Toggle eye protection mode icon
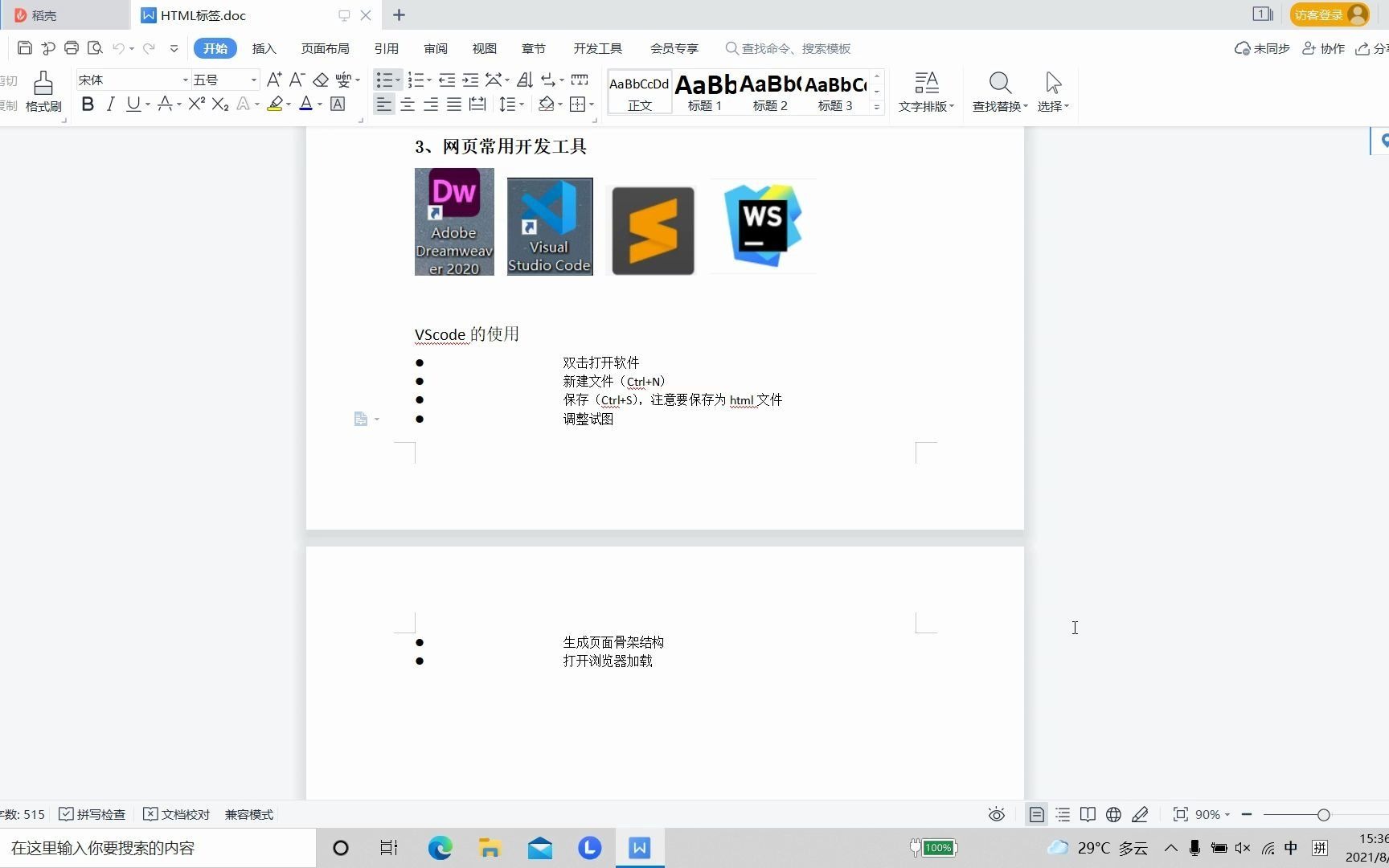Image resolution: width=1389 pixels, height=868 pixels. (996, 814)
